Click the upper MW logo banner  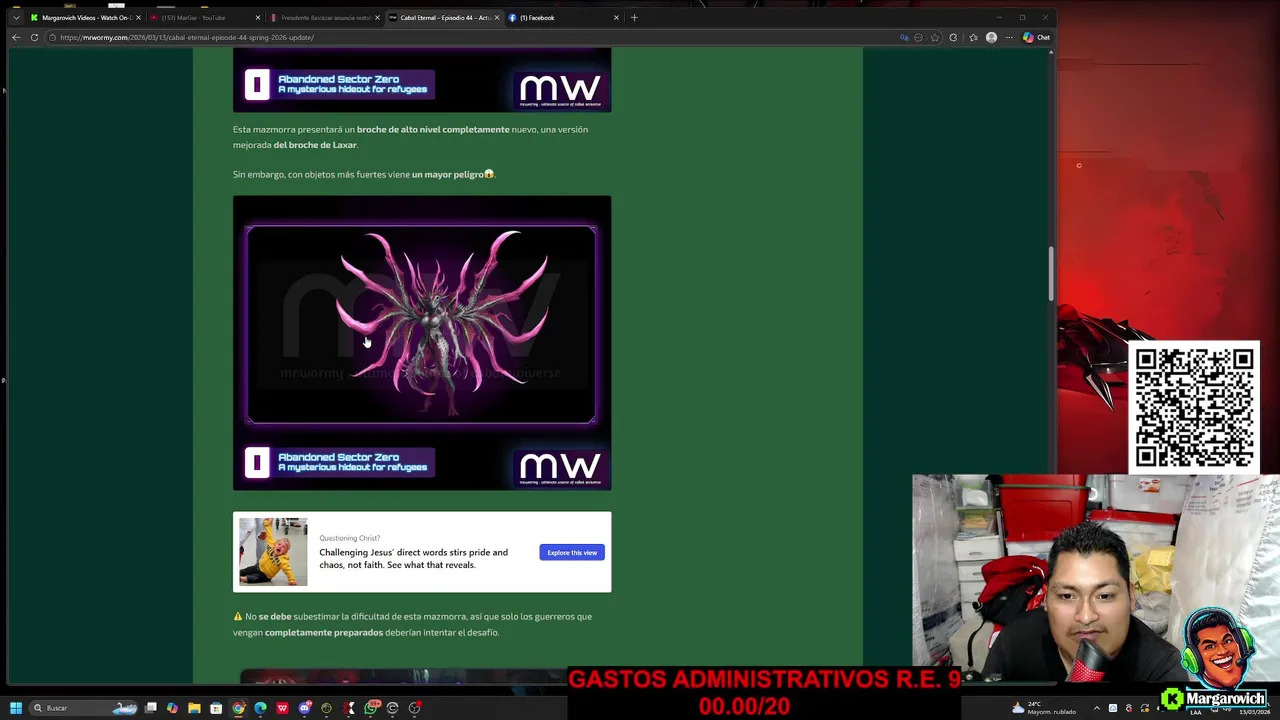click(x=560, y=90)
